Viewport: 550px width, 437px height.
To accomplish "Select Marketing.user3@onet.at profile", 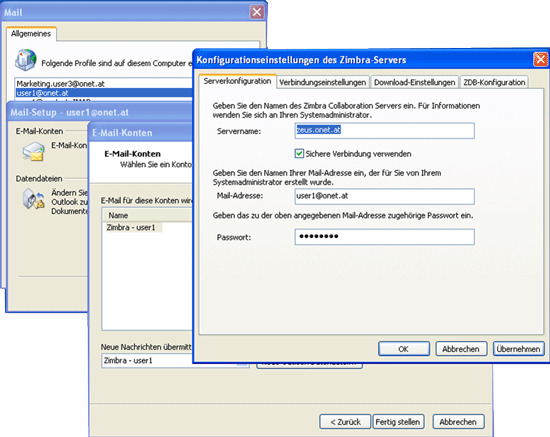I will (103, 83).
